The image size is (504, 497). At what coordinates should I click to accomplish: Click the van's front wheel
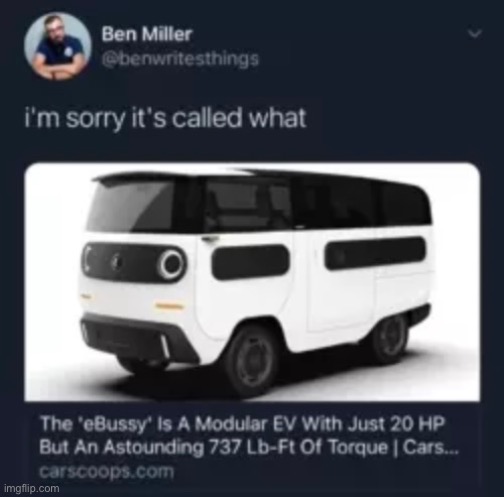click(x=253, y=362)
